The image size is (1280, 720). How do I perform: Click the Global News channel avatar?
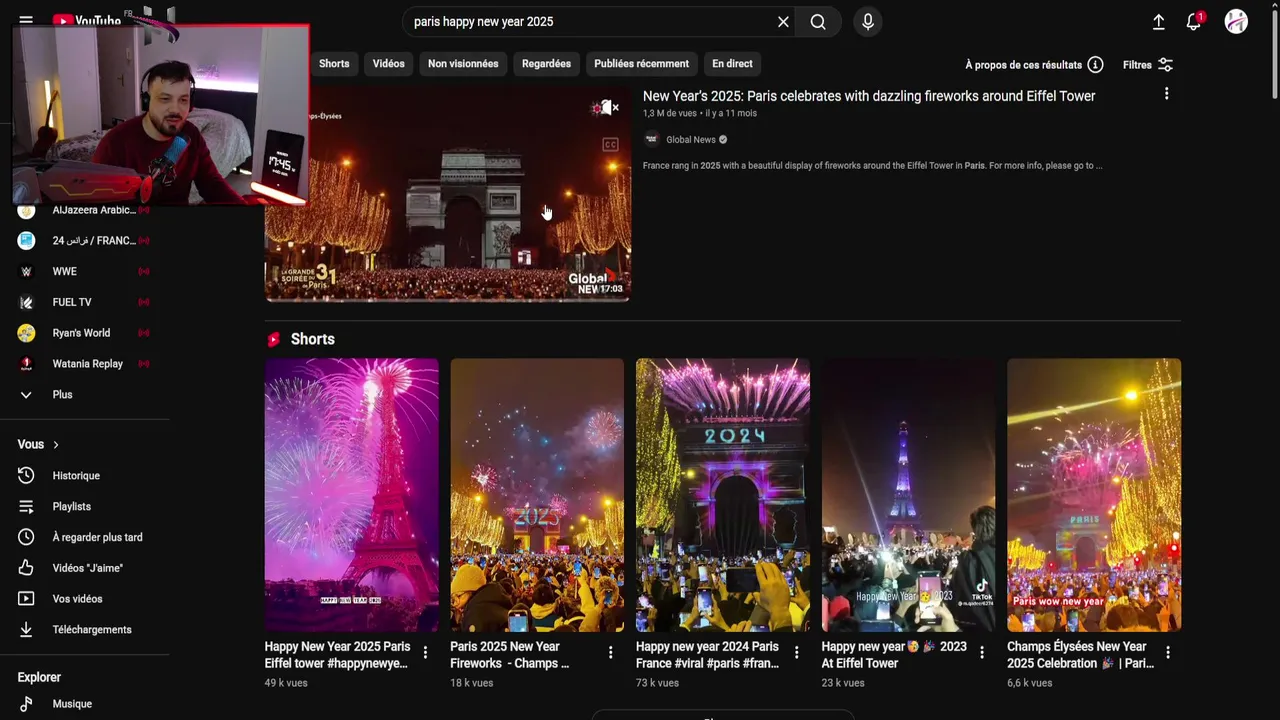point(652,140)
